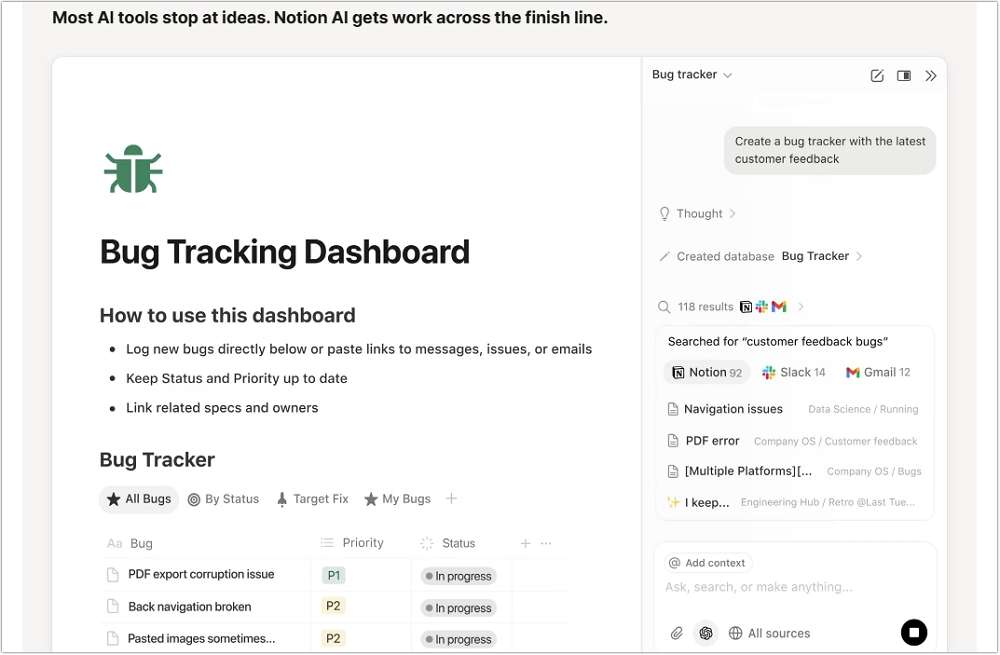
Task: Switch to the By Status view
Action: (x=223, y=498)
